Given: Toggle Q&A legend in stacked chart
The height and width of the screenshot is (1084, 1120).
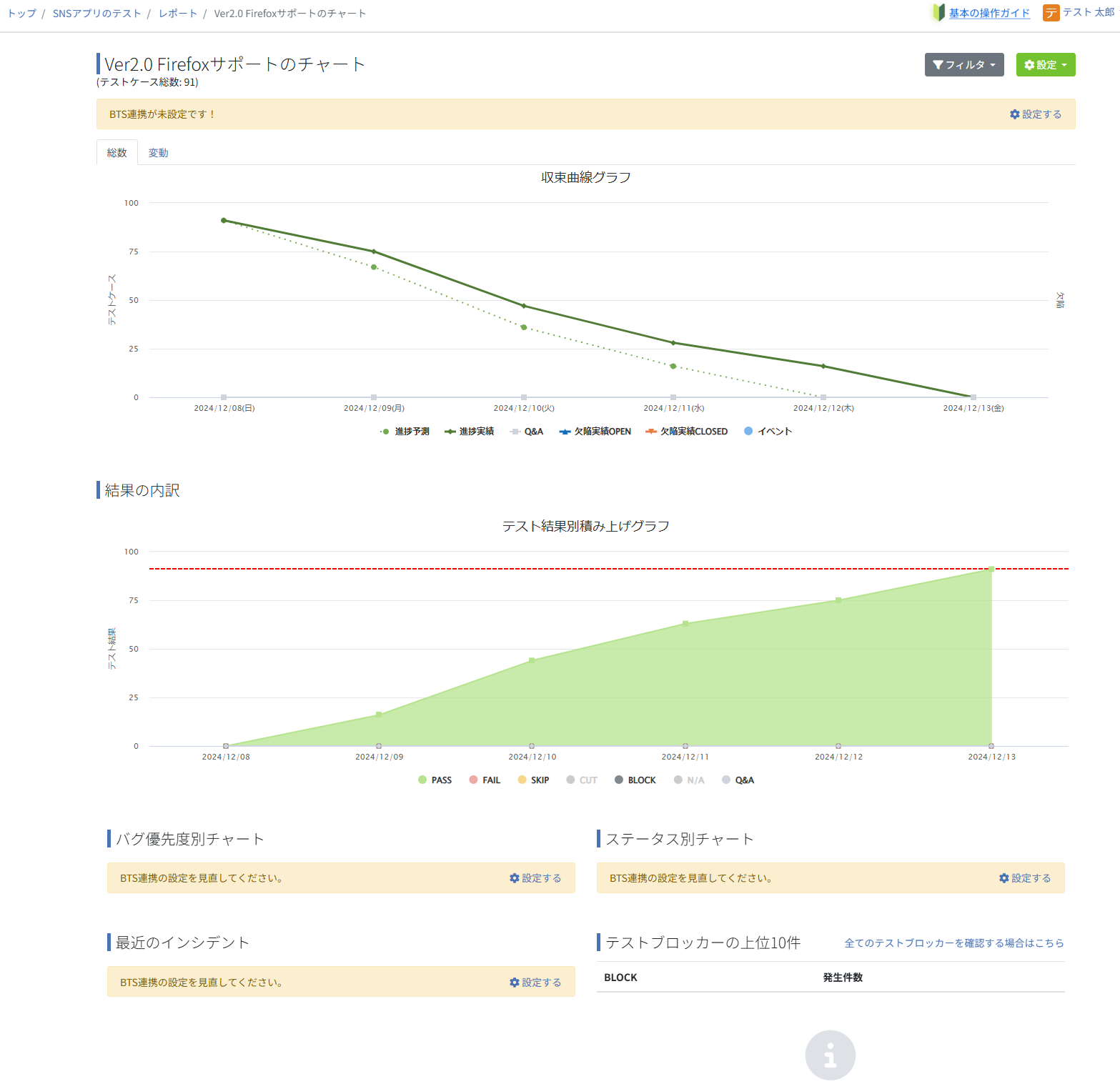Looking at the screenshot, I should click(x=738, y=780).
